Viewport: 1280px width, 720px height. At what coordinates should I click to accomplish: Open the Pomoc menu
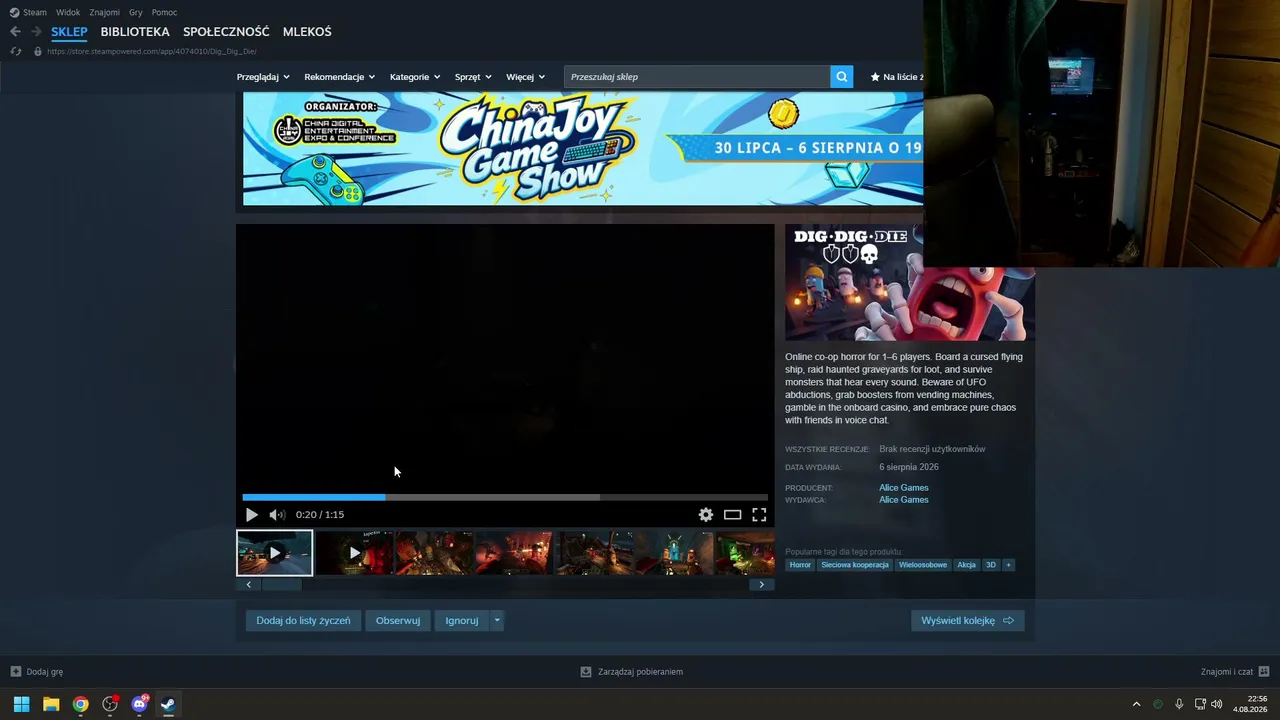coord(165,12)
